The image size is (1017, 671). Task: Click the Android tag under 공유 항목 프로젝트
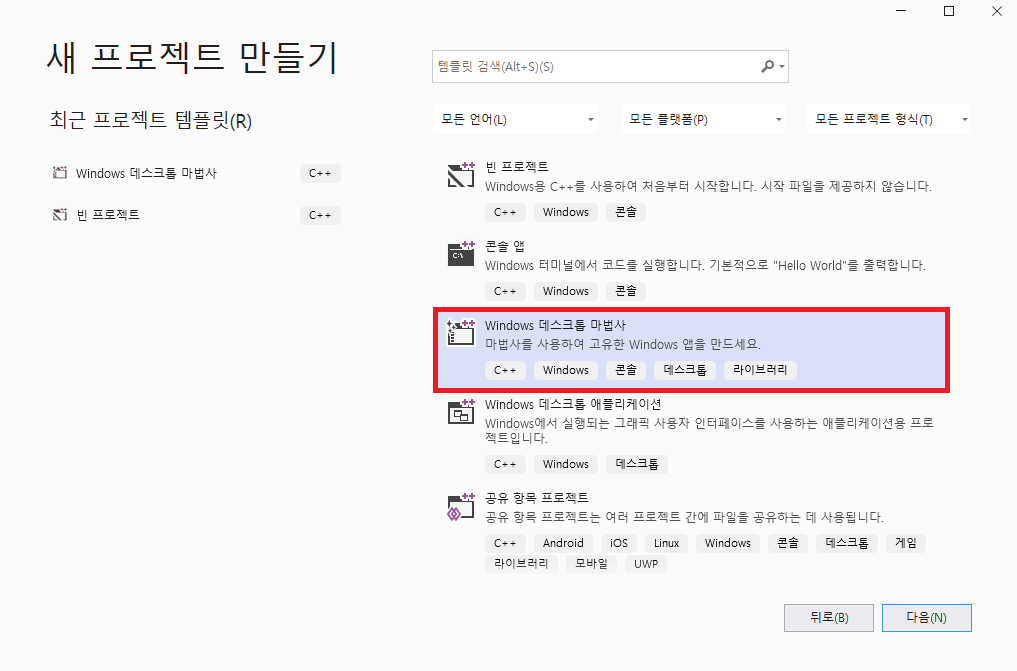pos(563,543)
